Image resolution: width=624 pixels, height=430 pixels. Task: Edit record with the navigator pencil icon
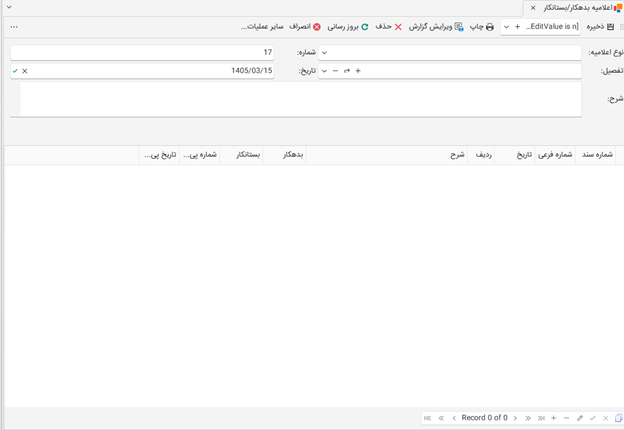click(x=580, y=418)
